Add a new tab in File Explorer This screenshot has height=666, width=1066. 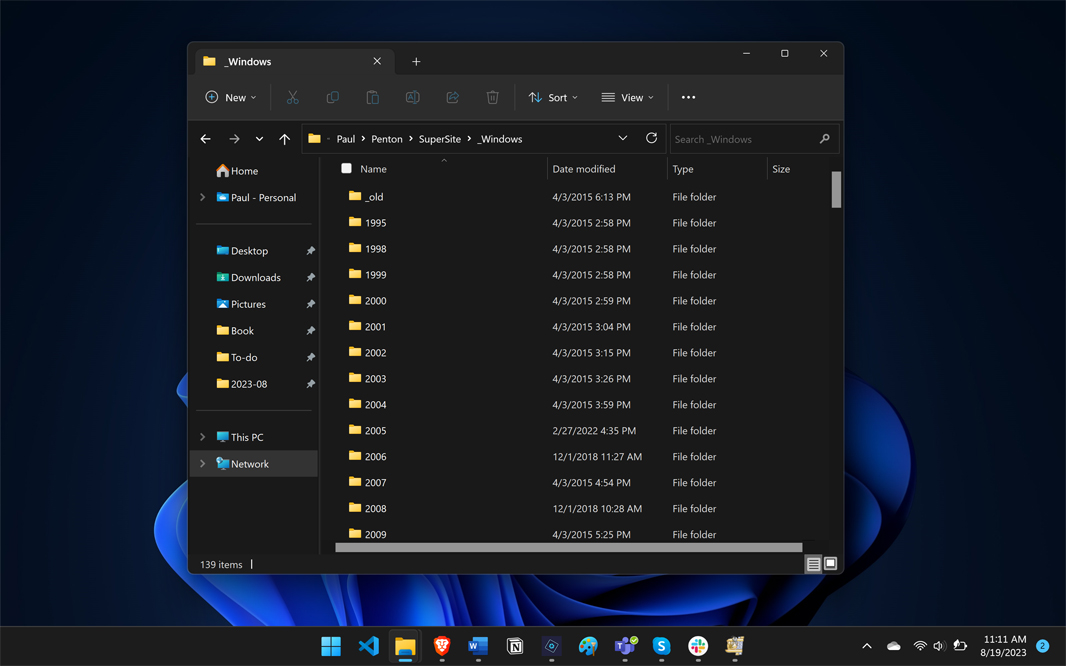[x=416, y=62]
